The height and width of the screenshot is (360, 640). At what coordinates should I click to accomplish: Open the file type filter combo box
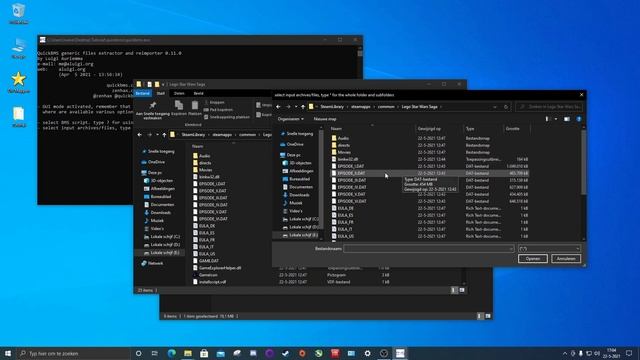(549, 249)
